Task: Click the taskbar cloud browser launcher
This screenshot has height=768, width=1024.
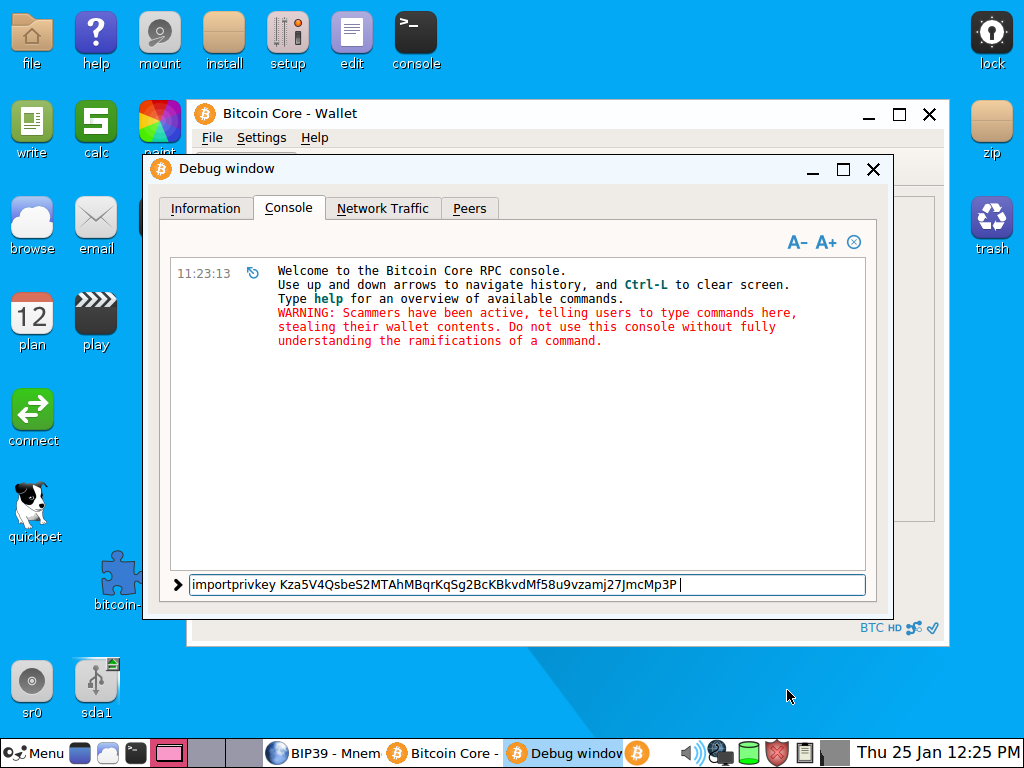Action: (108, 753)
